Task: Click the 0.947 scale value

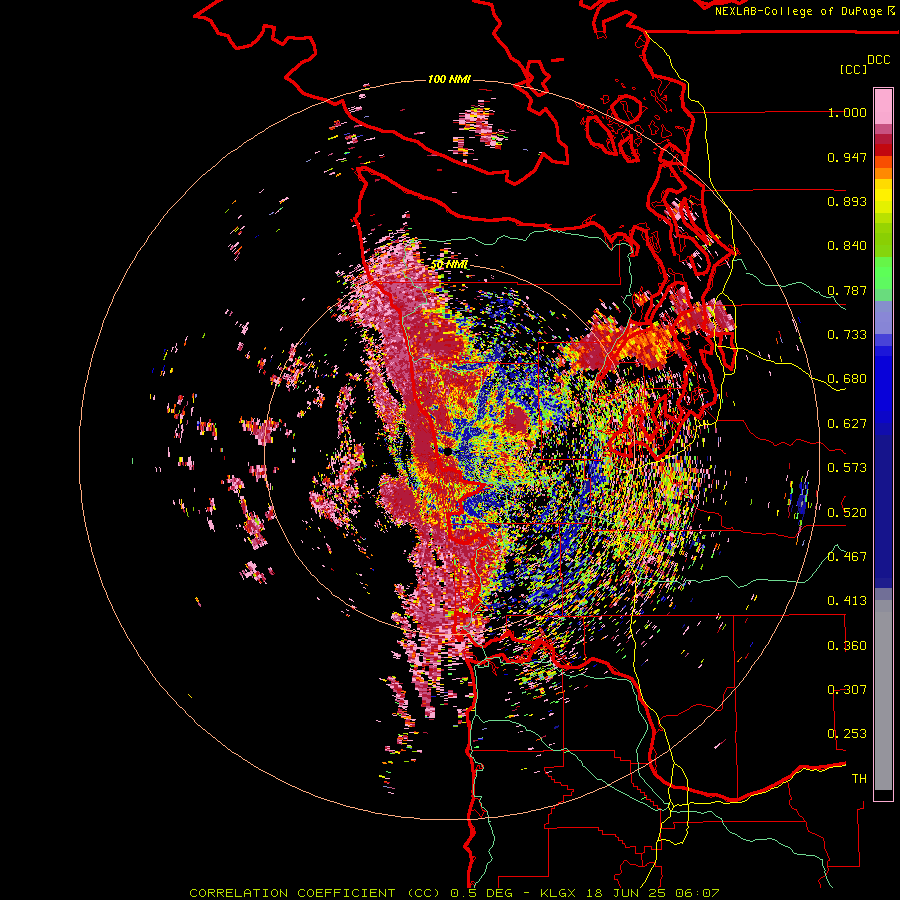Action: (x=847, y=157)
